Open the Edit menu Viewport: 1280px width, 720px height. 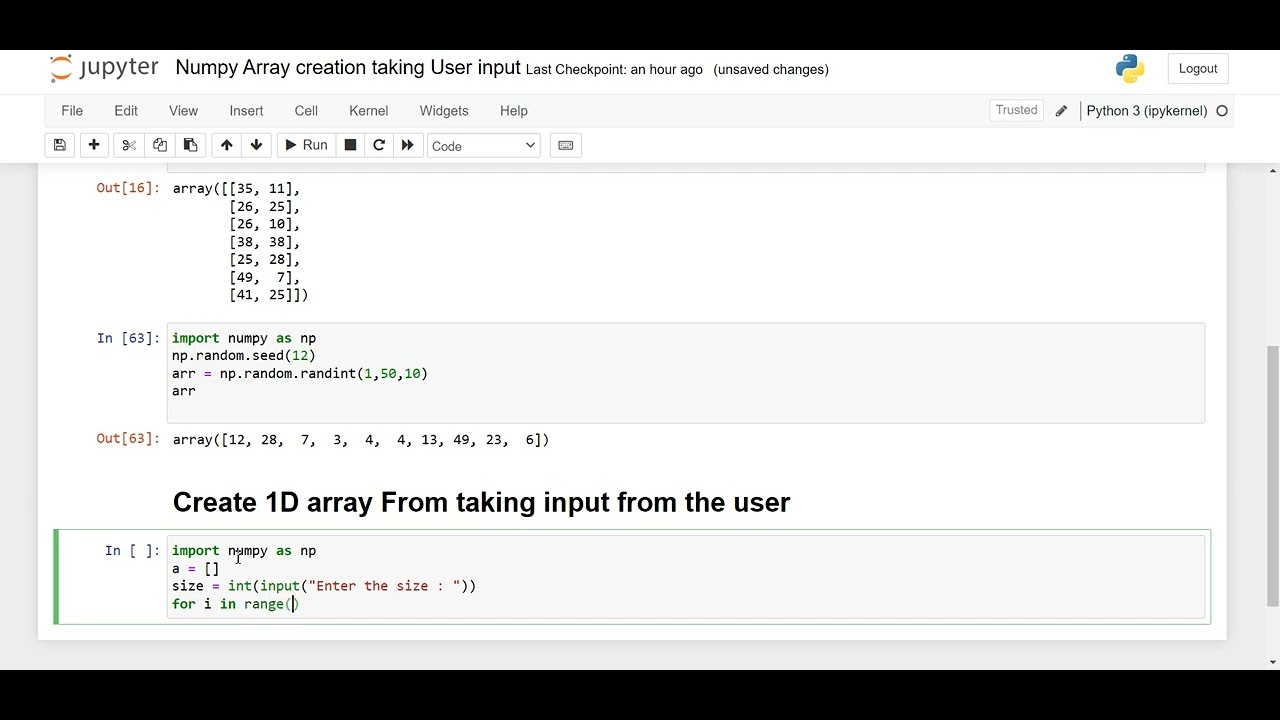point(126,111)
